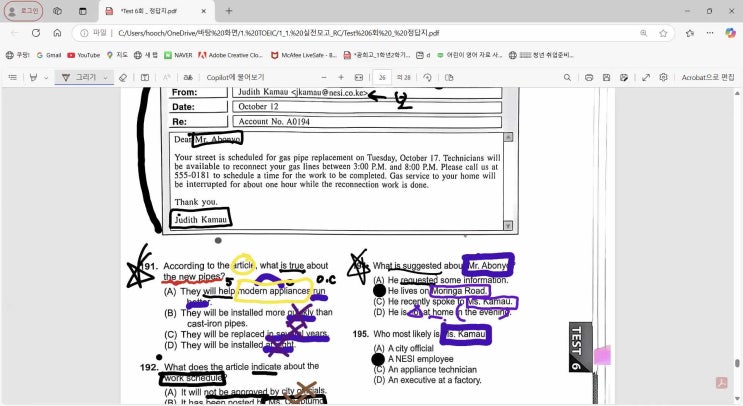Viewport: 743px width, 406px height.
Task: Print the PDF with printer icon
Action: click(x=589, y=77)
